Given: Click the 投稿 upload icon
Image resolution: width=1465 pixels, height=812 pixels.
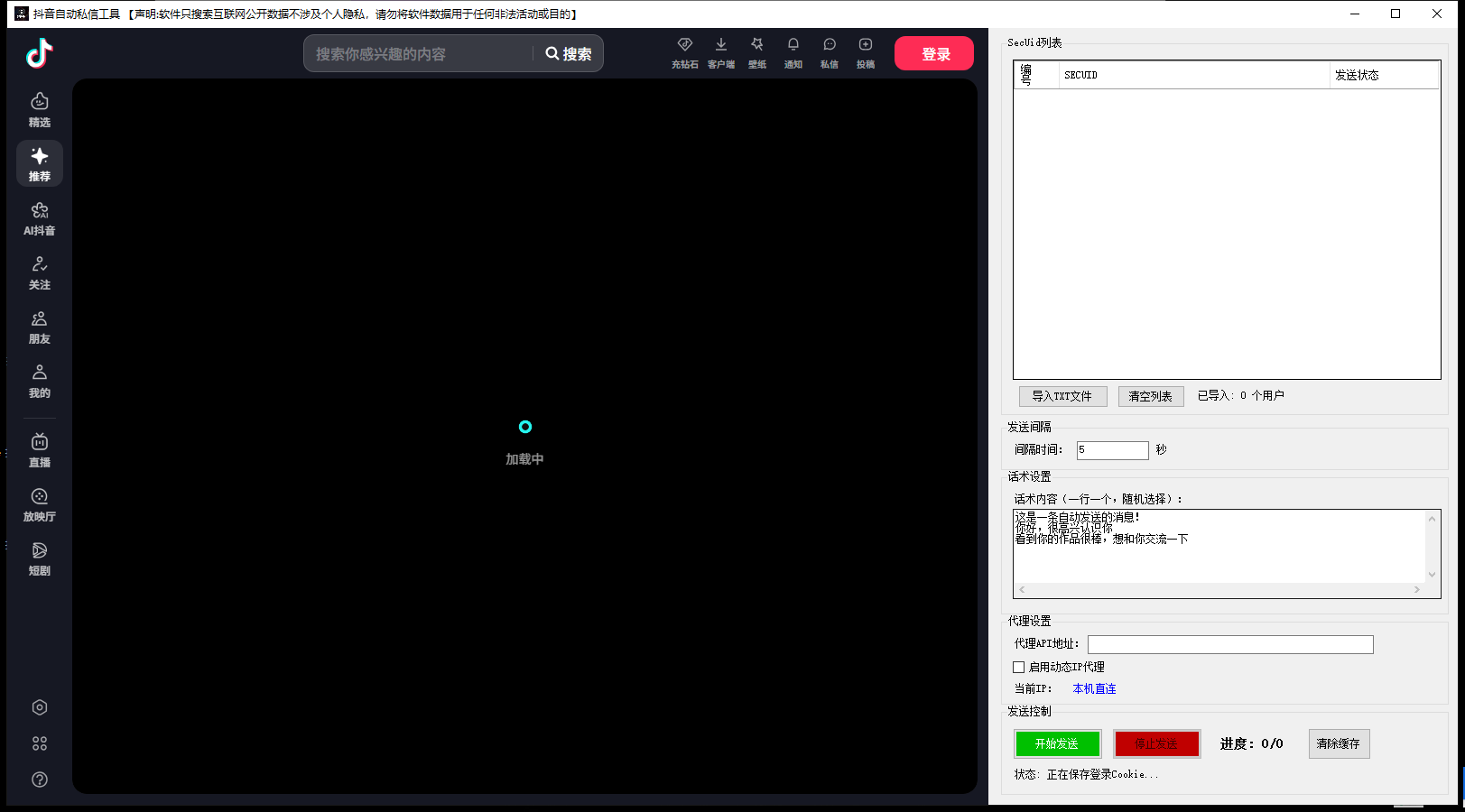Looking at the screenshot, I should [865, 51].
